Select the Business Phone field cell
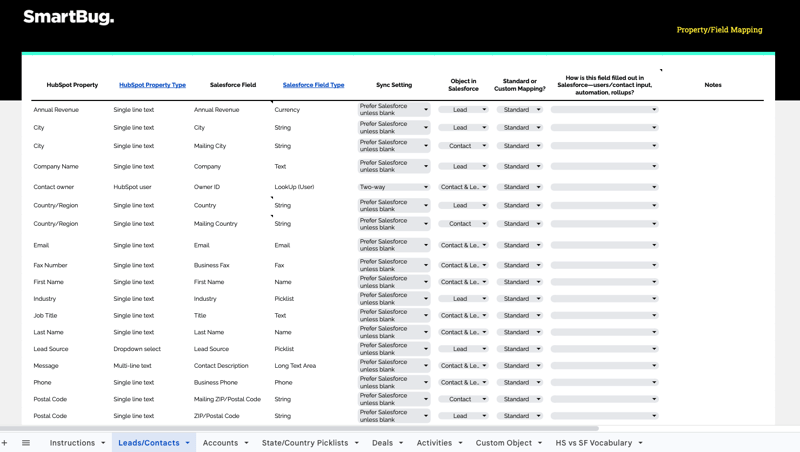The image size is (800, 452). pyautogui.click(x=216, y=383)
